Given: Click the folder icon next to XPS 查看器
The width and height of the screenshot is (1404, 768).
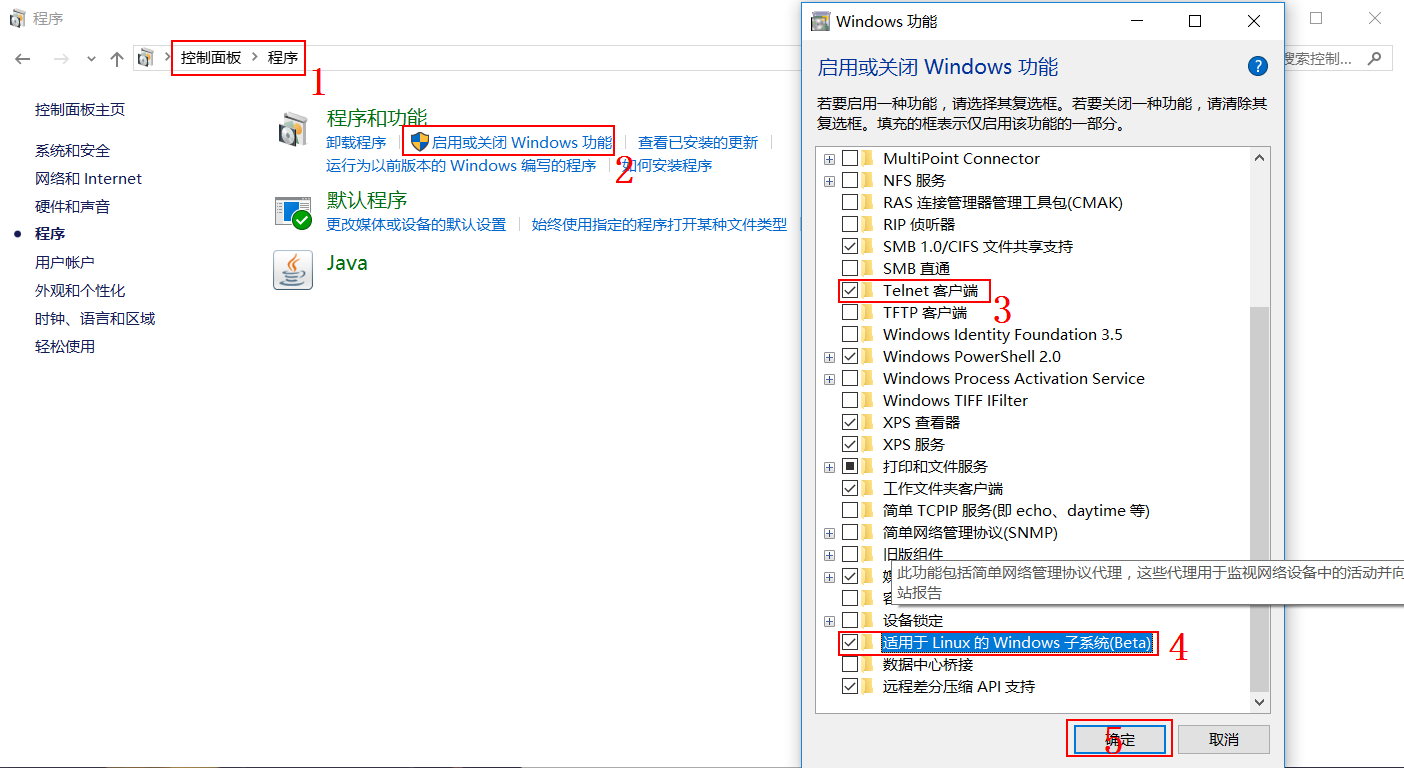Looking at the screenshot, I should [869, 422].
